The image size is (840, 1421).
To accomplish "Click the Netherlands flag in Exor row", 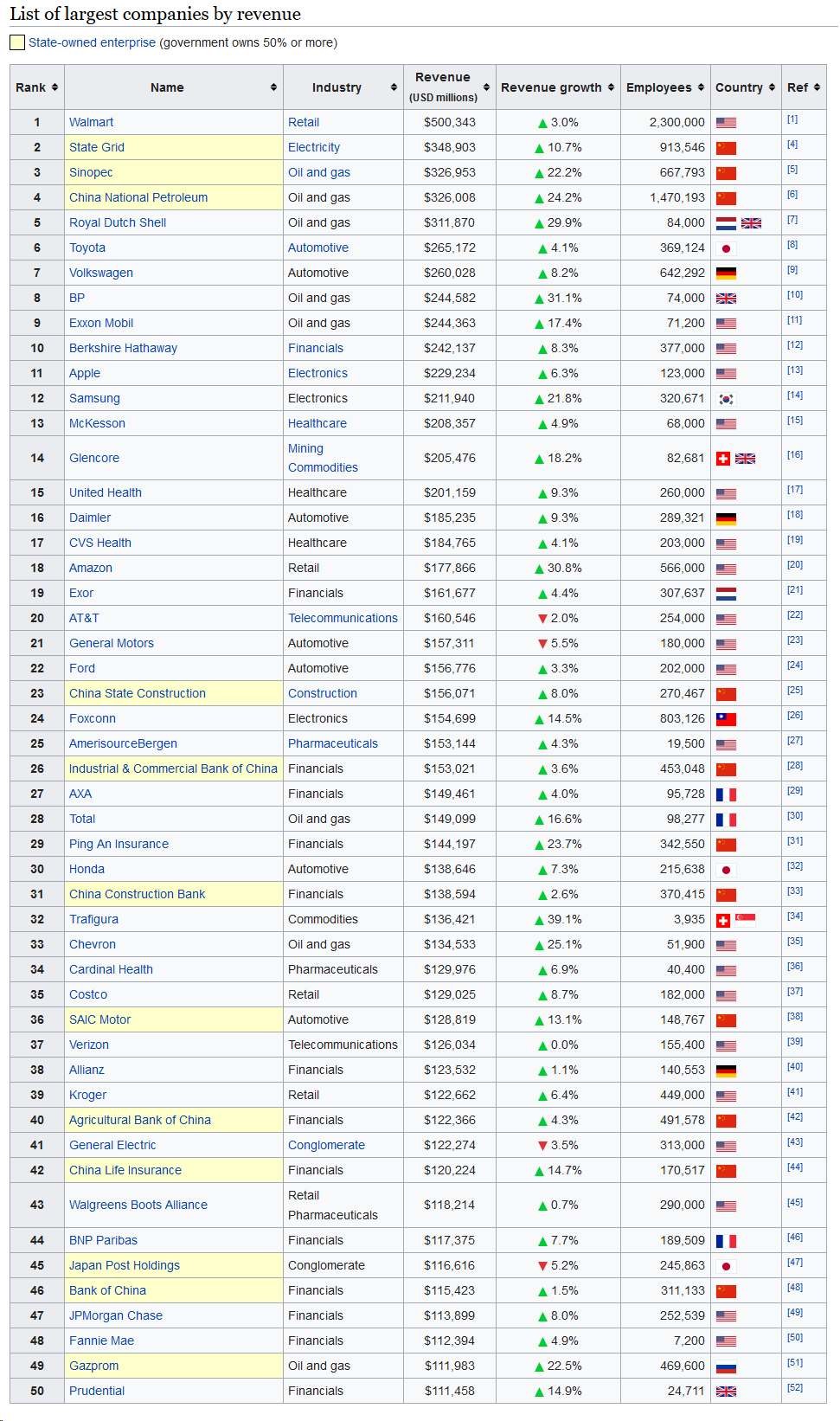I will pos(726,594).
